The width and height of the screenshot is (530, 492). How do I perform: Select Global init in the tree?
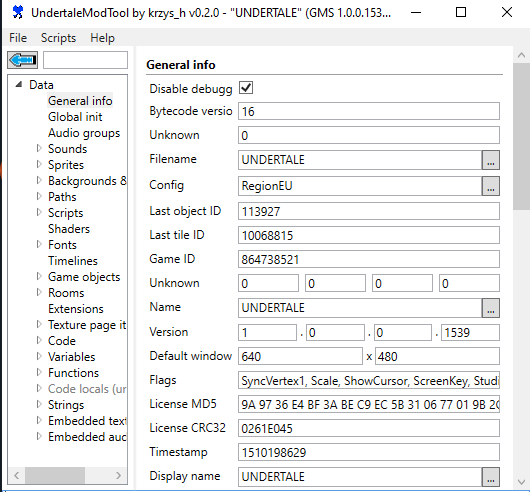click(75, 117)
